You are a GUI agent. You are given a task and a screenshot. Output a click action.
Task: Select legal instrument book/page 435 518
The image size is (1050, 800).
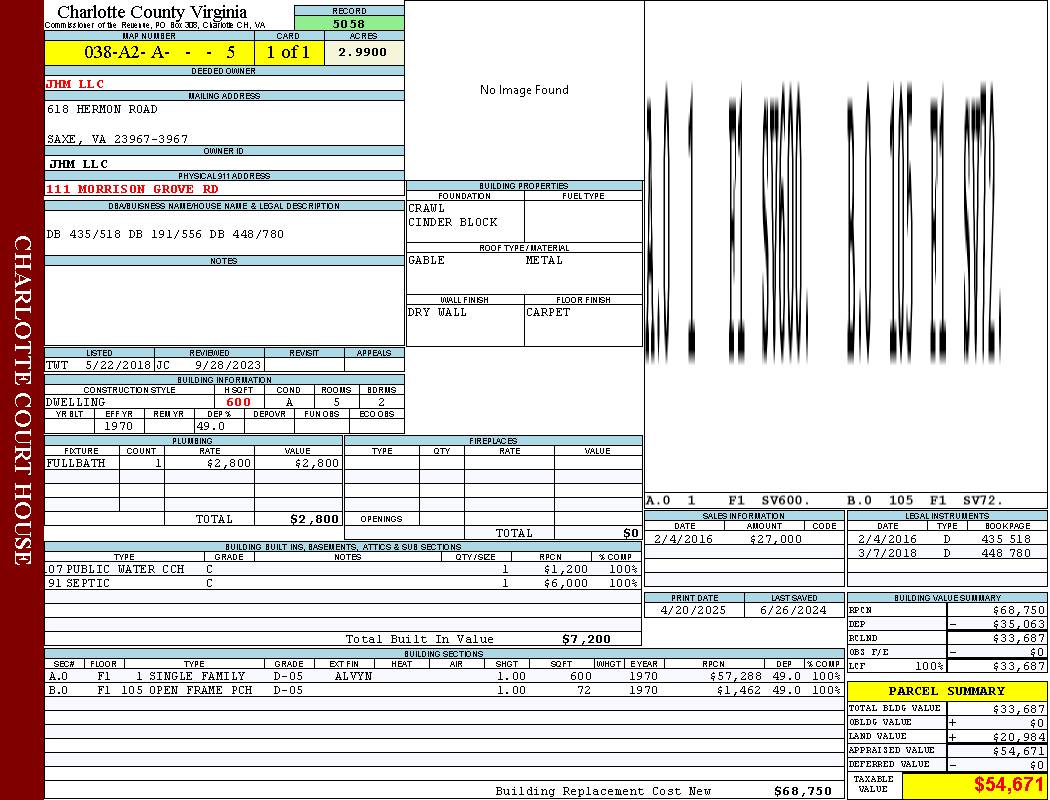click(1008, 540)
